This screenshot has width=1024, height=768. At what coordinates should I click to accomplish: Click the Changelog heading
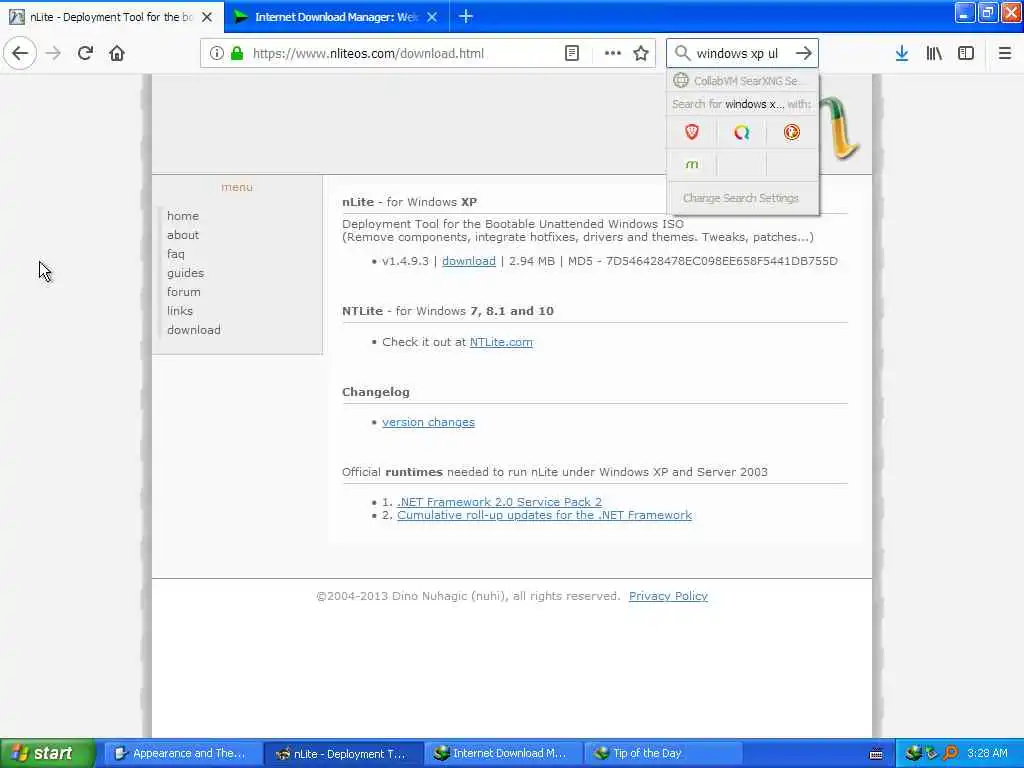pos(376,392)
